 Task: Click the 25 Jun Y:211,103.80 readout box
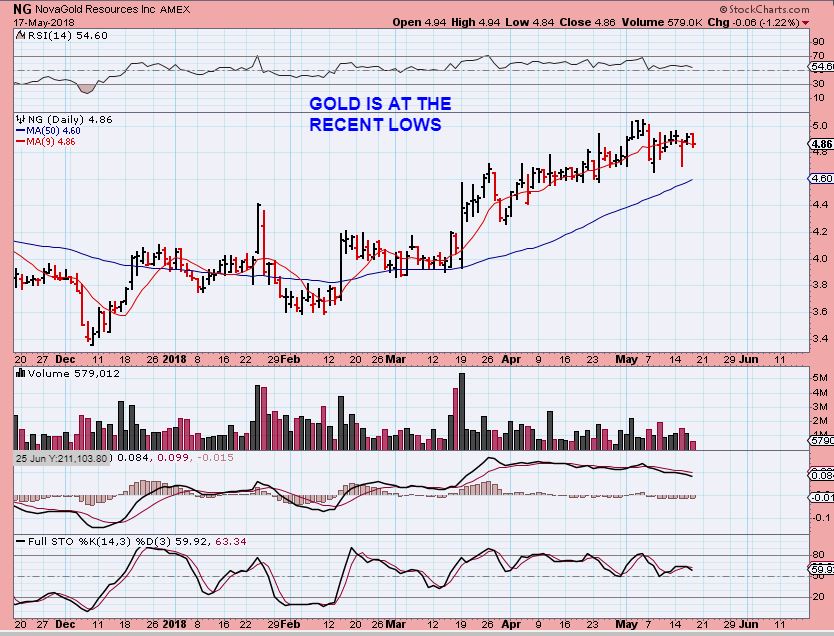(62, 458)
